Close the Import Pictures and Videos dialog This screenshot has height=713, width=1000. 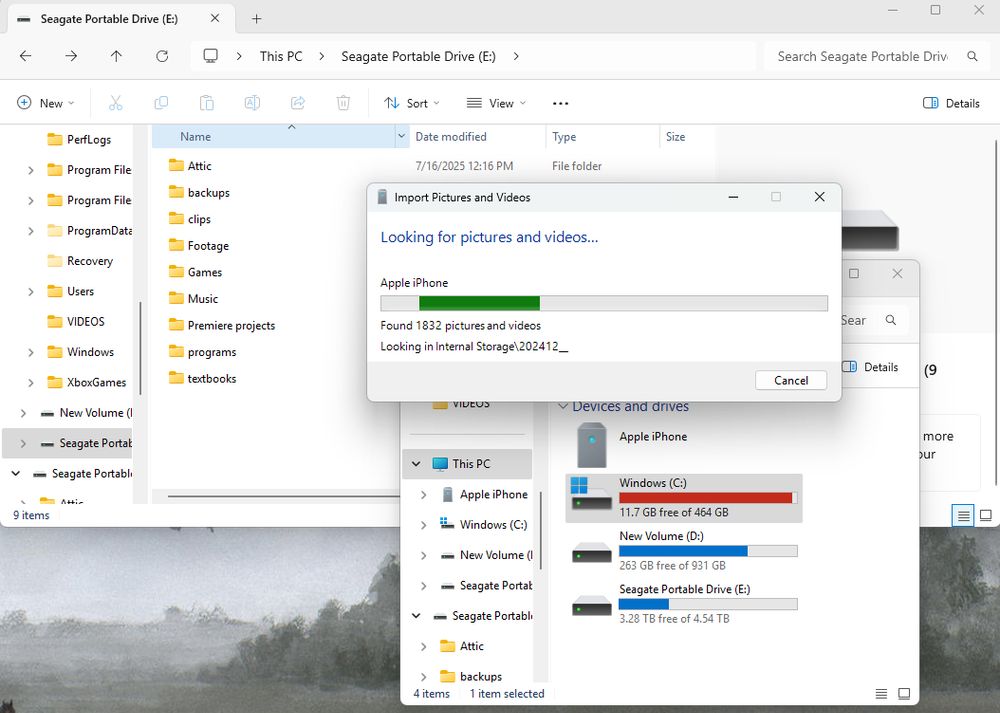pyautogui.click(x=820, y=197)
